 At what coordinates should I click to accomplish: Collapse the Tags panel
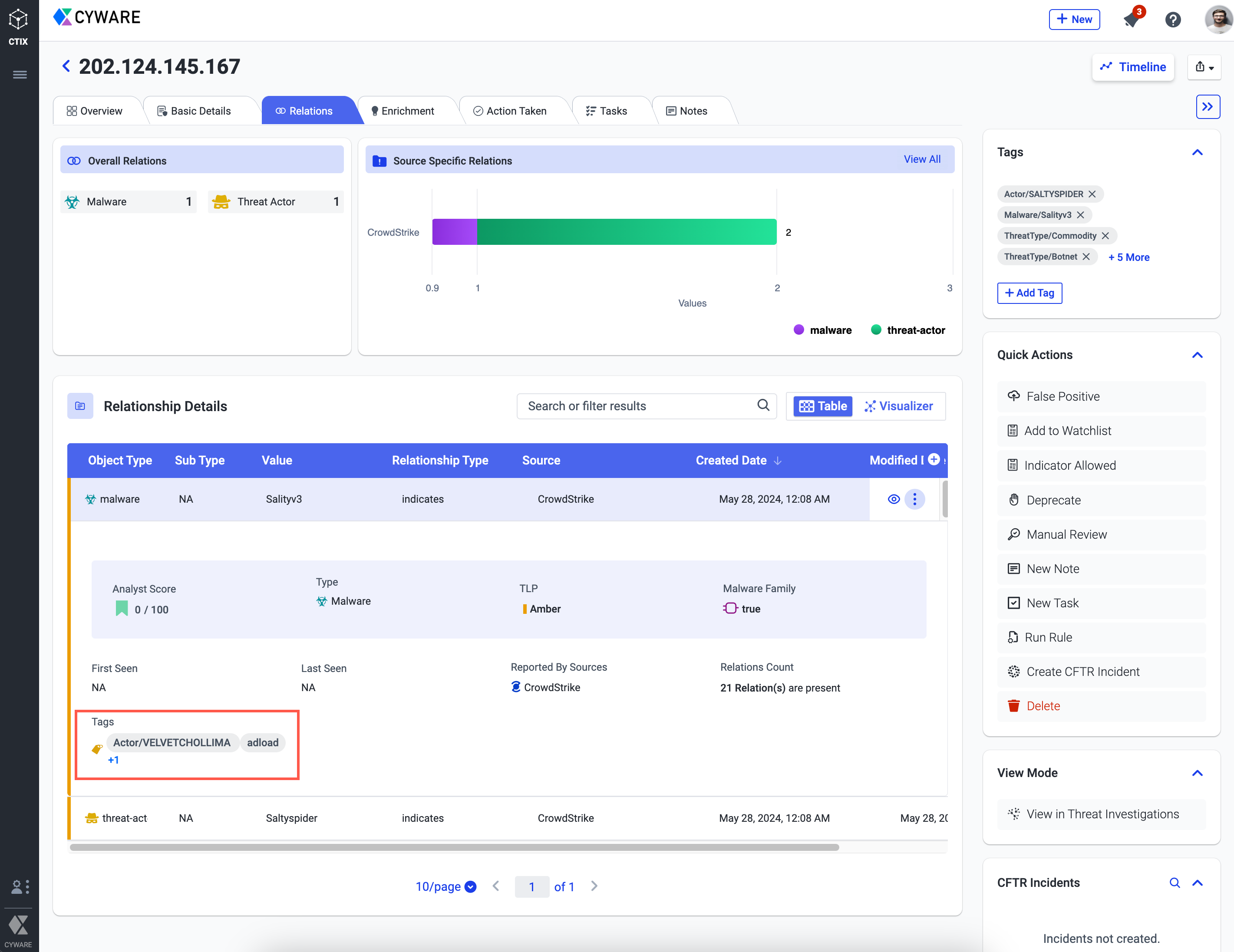click(1197, 152)
